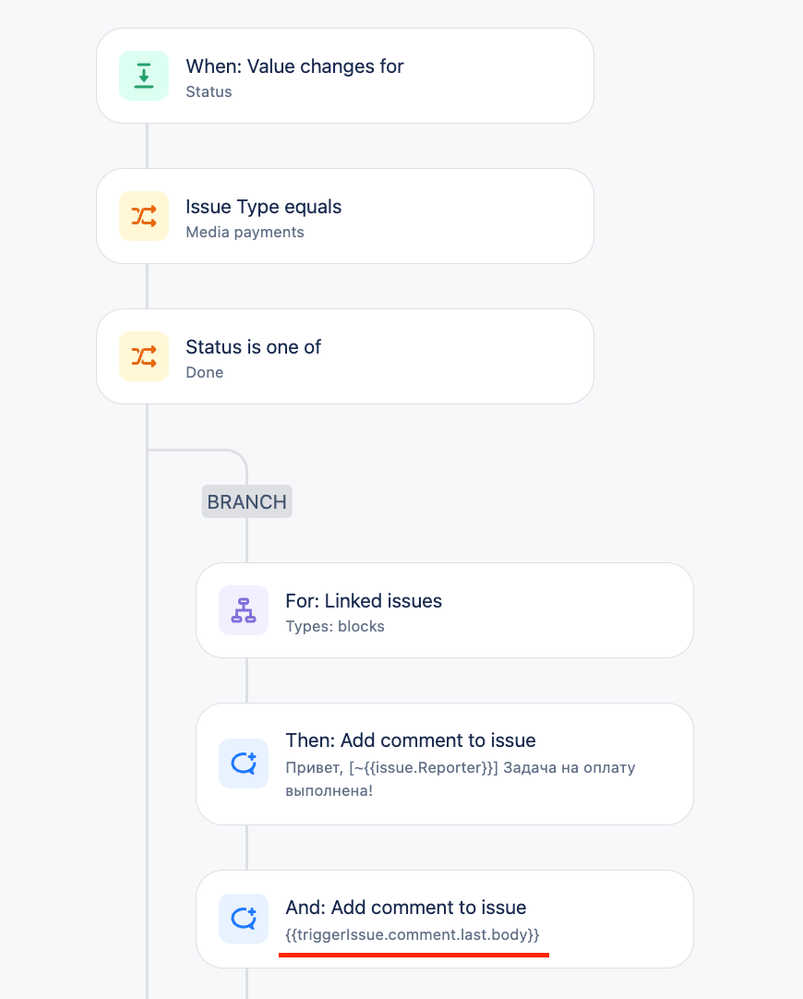Click the And: Add comment action icon
This screenshot has height=999, width=803.
pyautogui.click(x=243, y=919)
